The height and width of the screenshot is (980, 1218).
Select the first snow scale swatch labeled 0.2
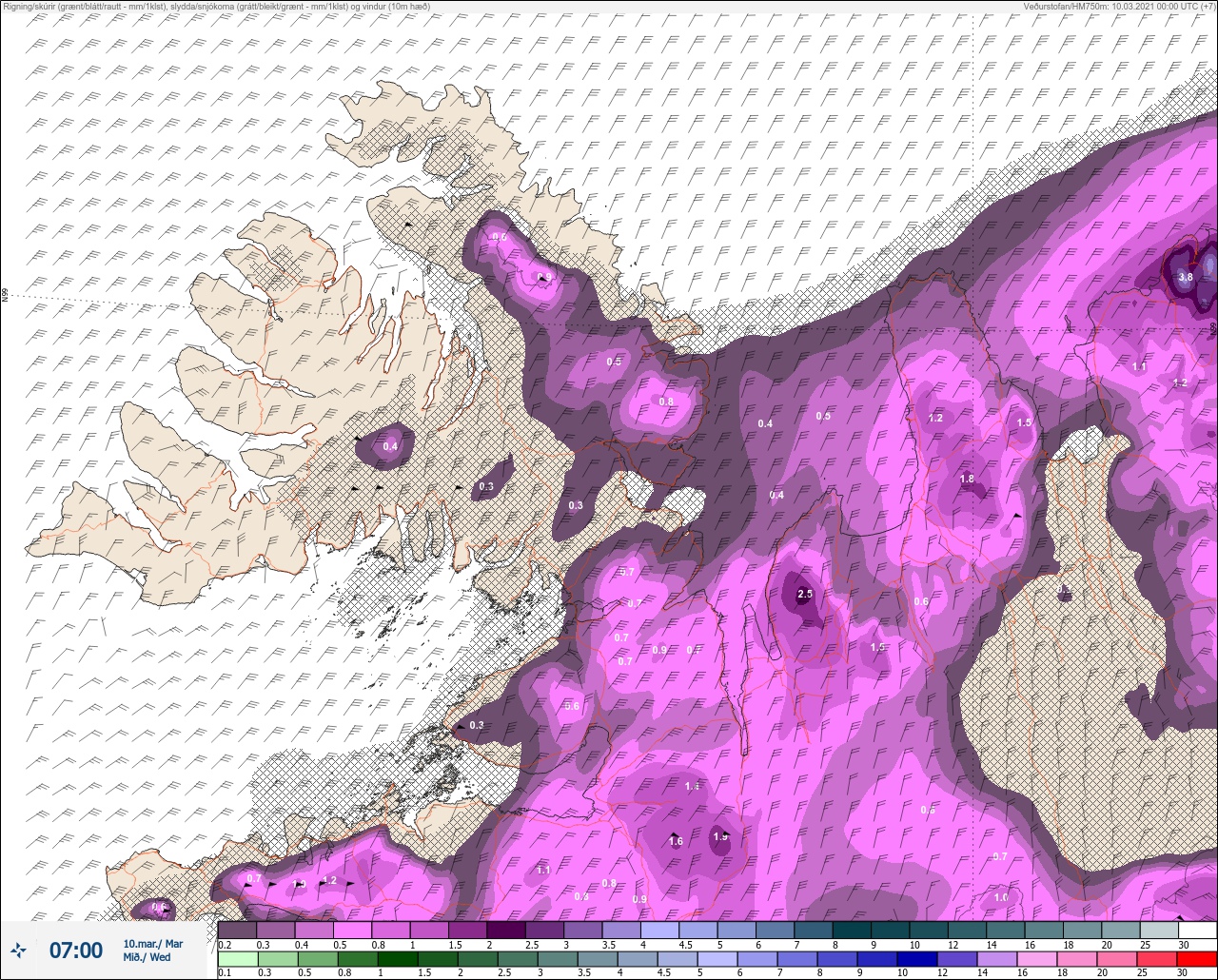point(237,930)
